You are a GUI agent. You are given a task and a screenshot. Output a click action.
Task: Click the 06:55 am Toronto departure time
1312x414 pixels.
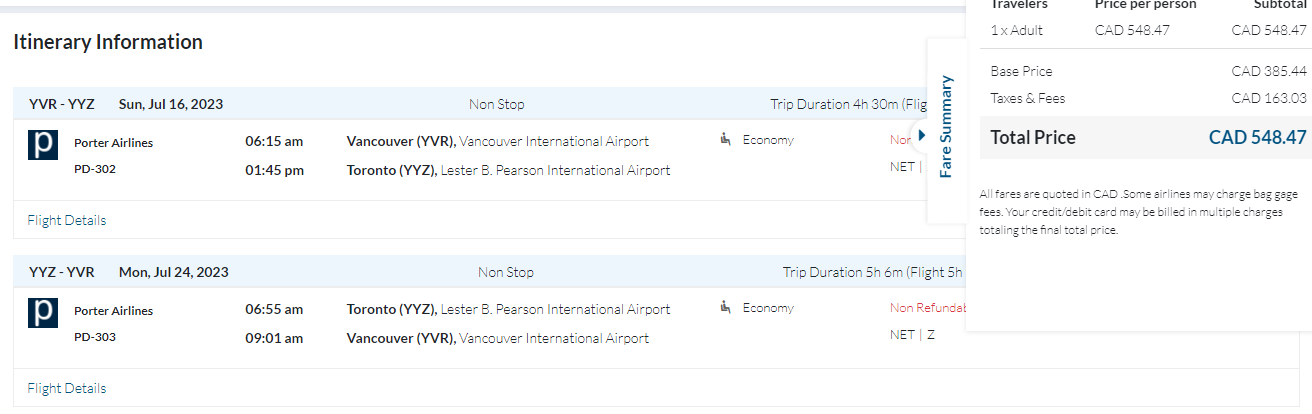pos(274,310)
